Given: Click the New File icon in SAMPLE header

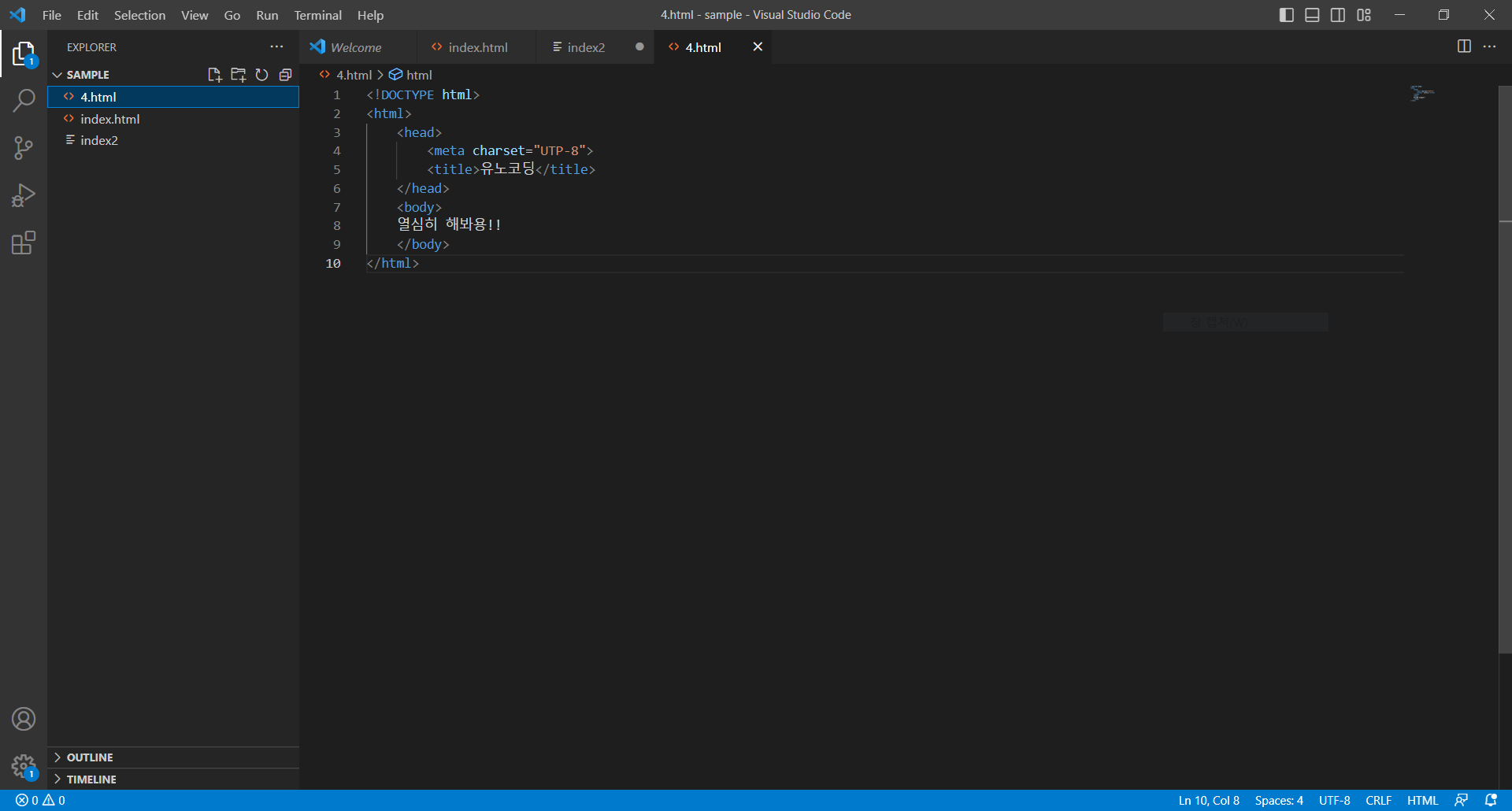Looking at the screenshot, I should coord(214,75).
